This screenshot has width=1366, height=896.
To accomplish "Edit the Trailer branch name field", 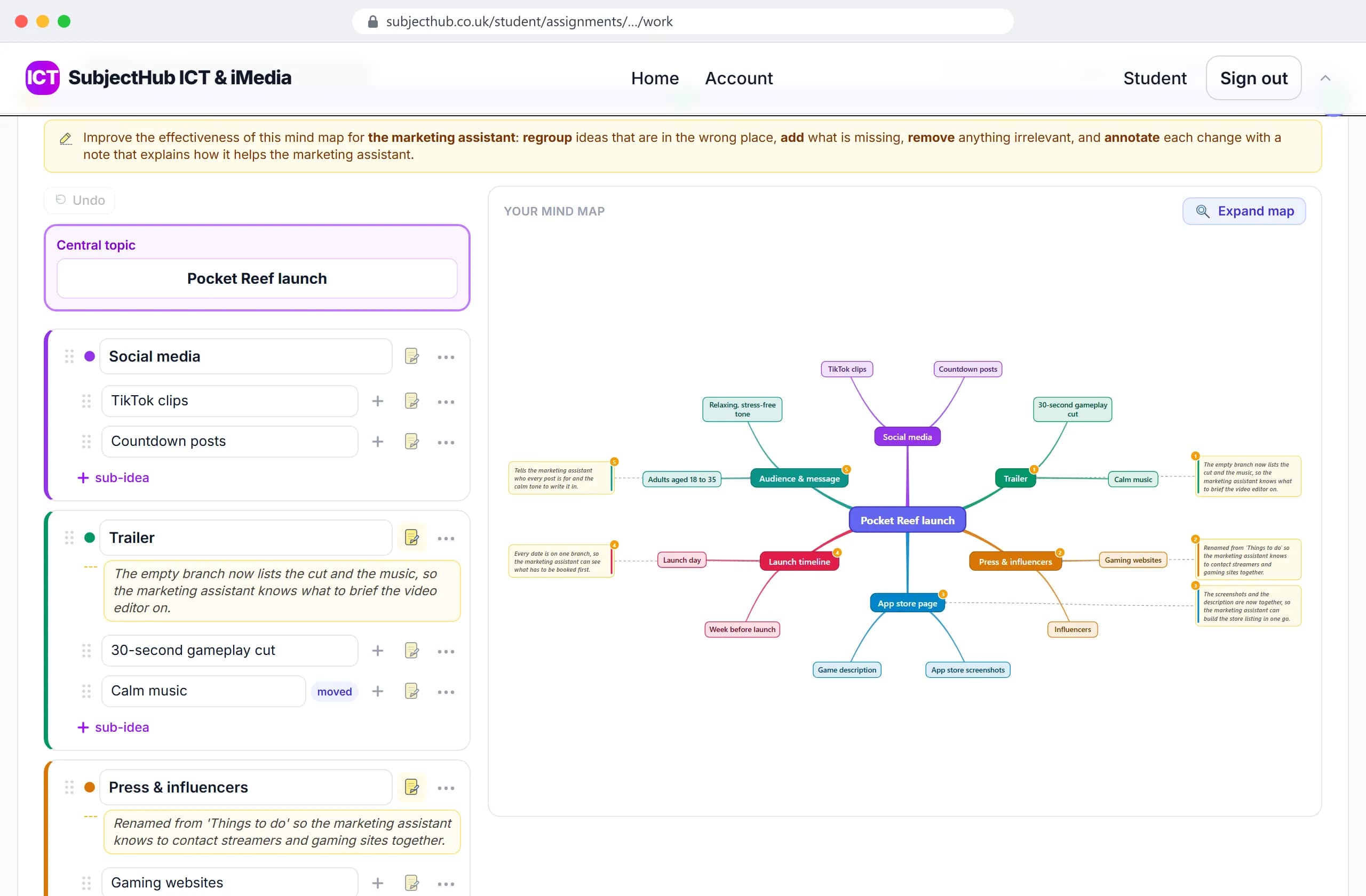I will 245,538.
